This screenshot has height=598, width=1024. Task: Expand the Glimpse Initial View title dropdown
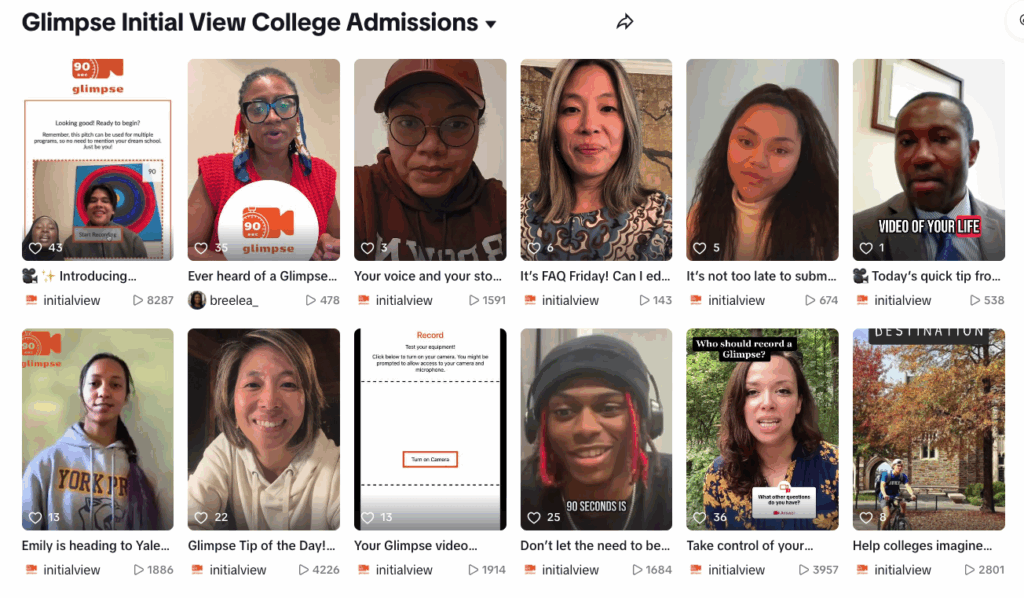click(x=491, y=24)
